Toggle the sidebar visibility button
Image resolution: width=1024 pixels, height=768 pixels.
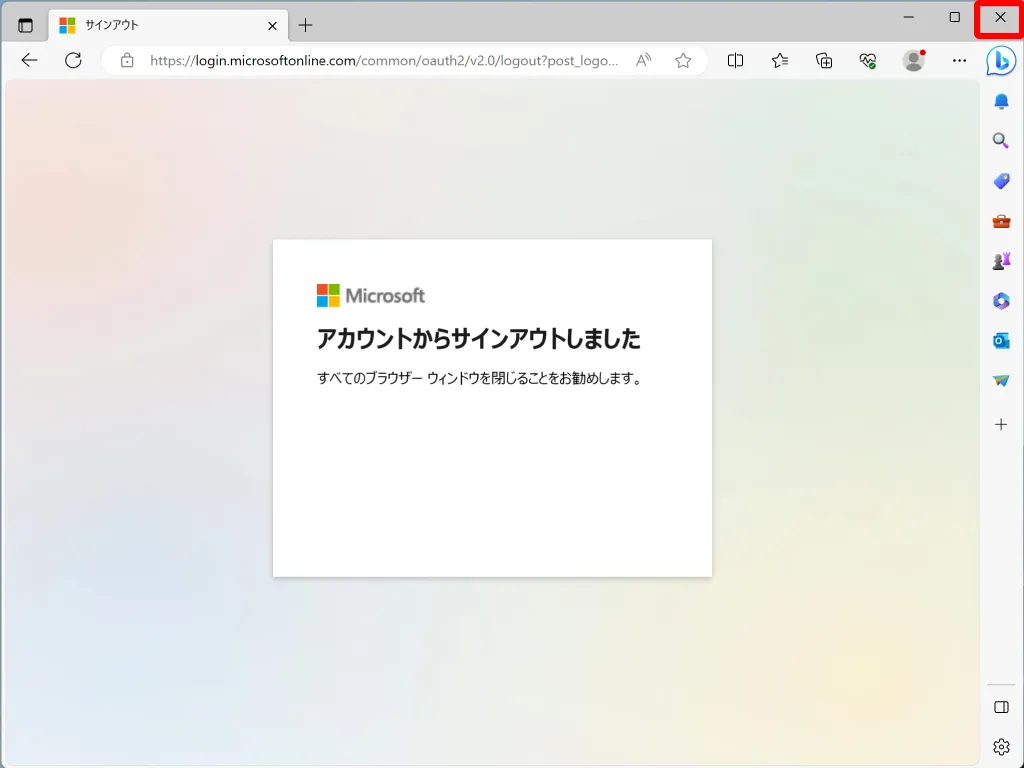pyautogui.click(x=1001, y=707)
